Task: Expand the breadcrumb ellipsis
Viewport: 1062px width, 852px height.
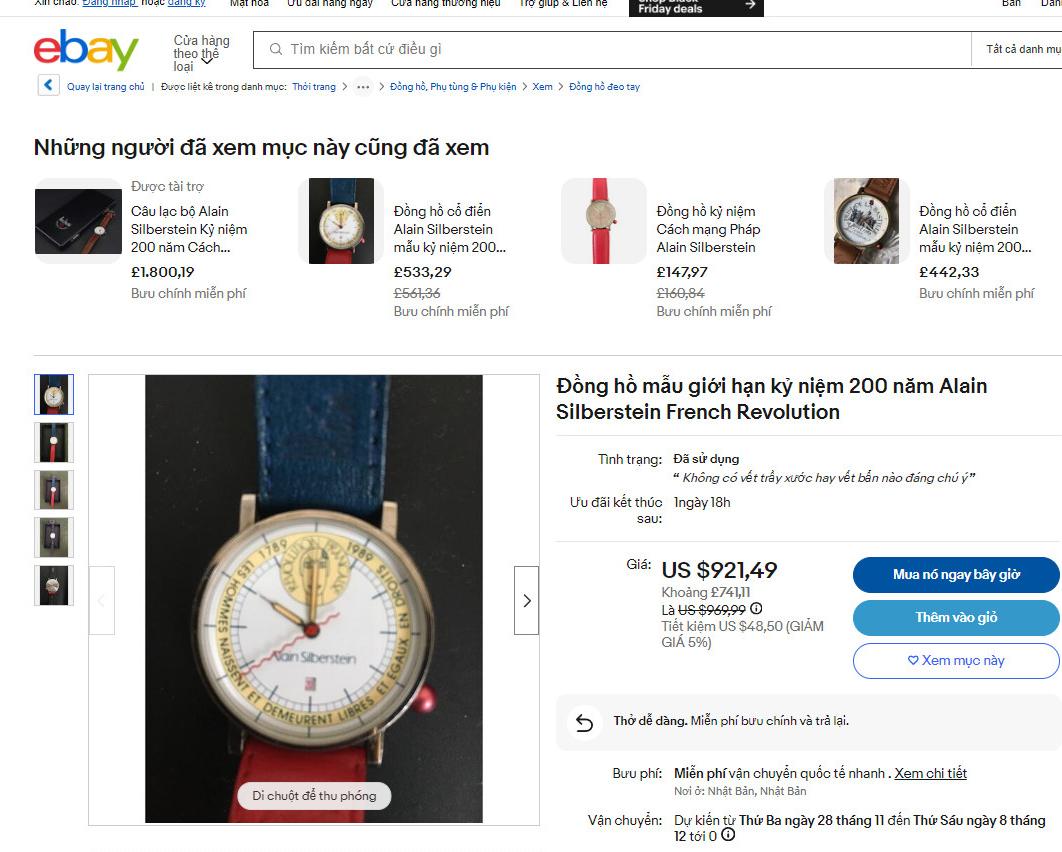Action: (363, 87)
